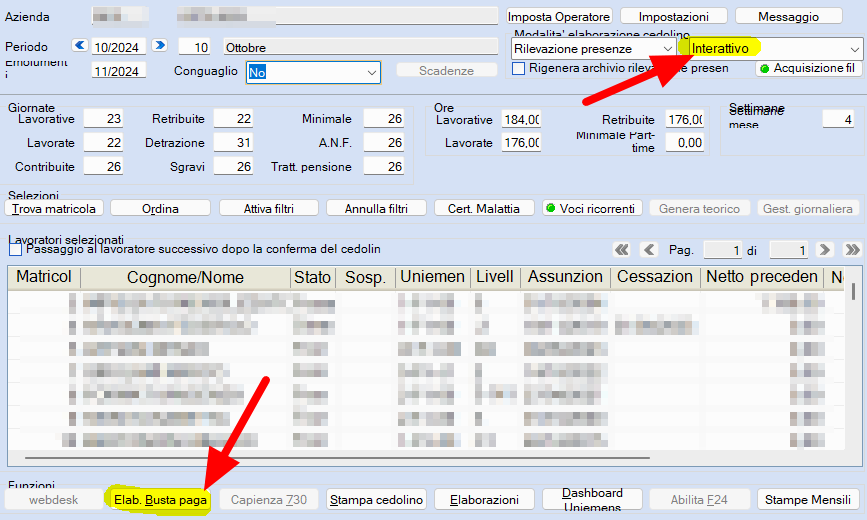Click the Ordina button

coord(160,209)
